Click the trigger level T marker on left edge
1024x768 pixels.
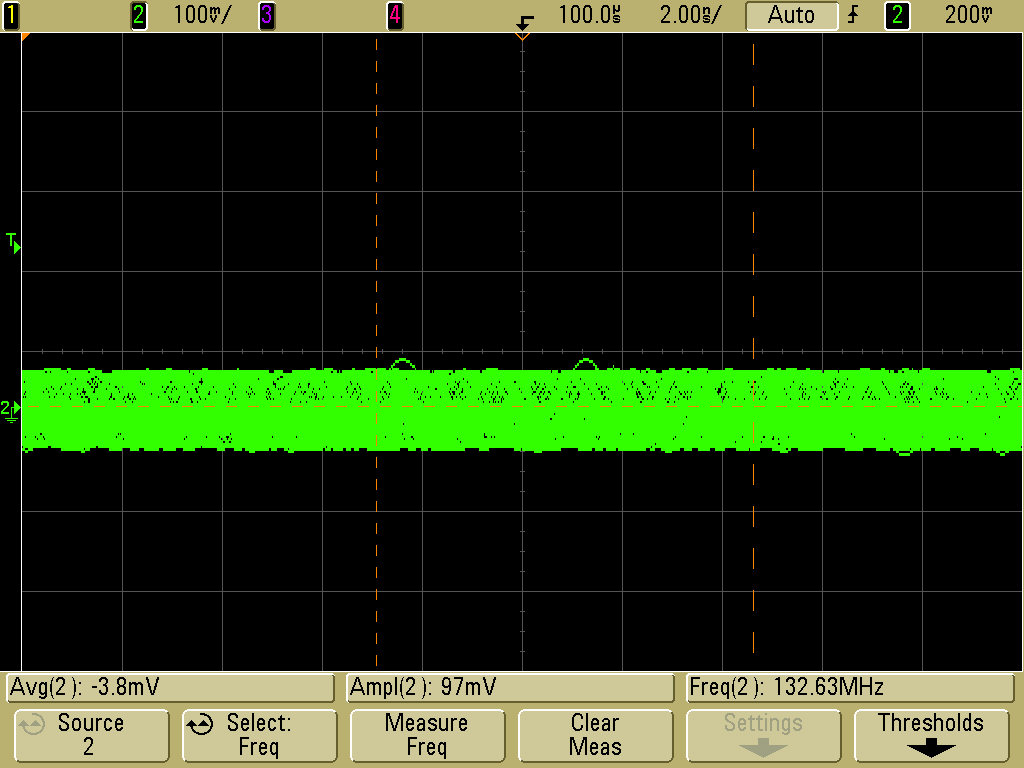click(x=13, y=243)
